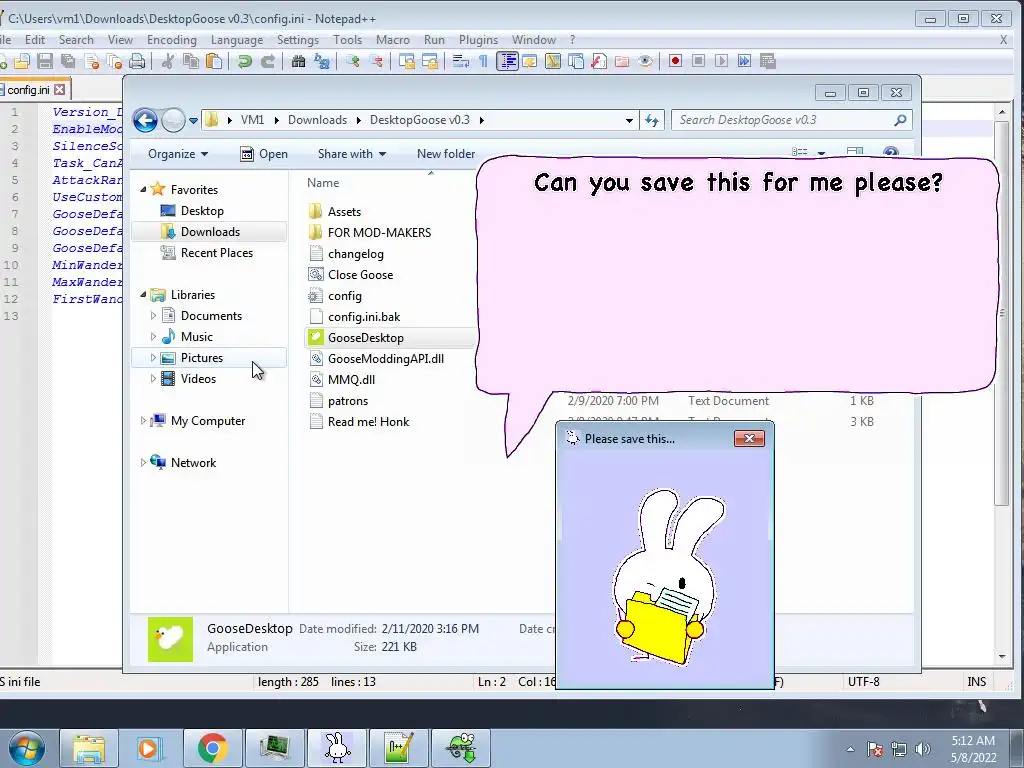Open the Settings menu in Notepad++
Image resolution: width=1024 pixels, height=768 pixels.
[x=298, y=40]
